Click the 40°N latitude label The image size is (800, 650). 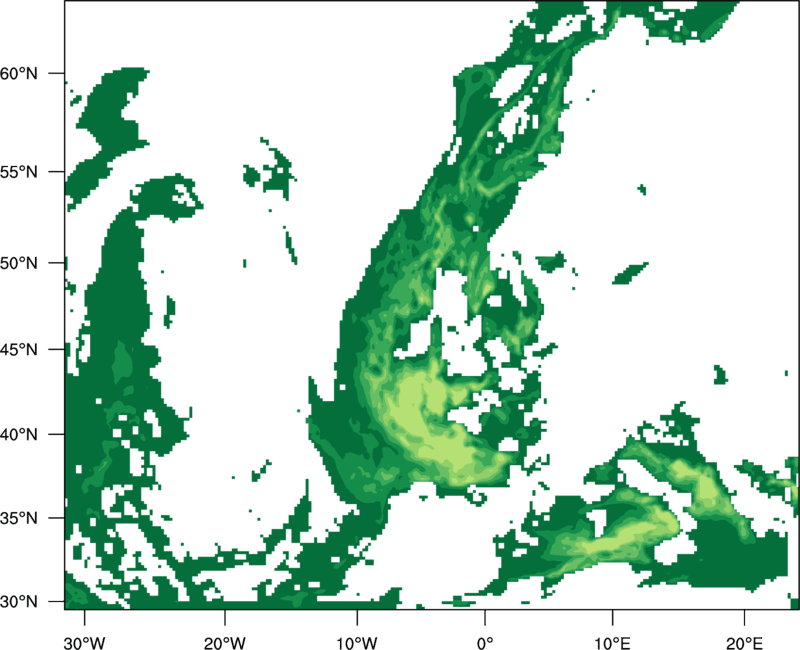click(x=19, y=435)
